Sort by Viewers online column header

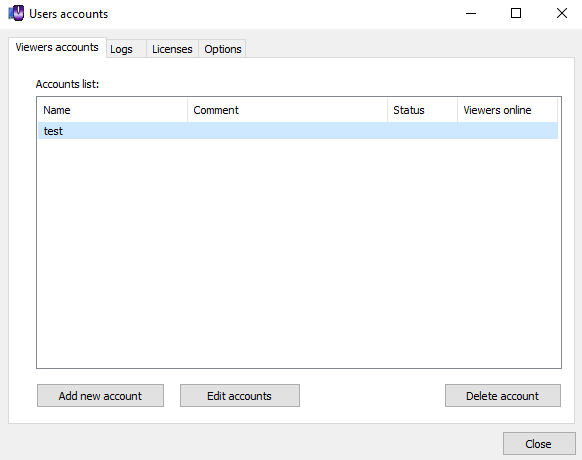pyautogui.click(x=507, y=110)
